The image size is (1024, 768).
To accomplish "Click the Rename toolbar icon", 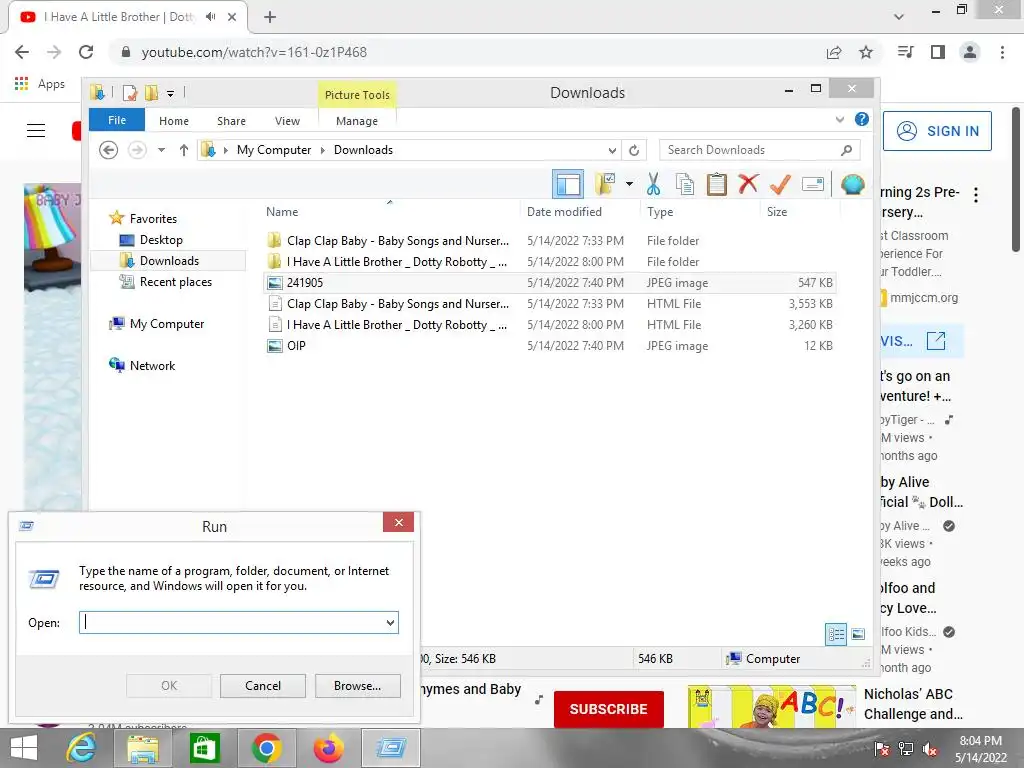I will pos(812,184).
